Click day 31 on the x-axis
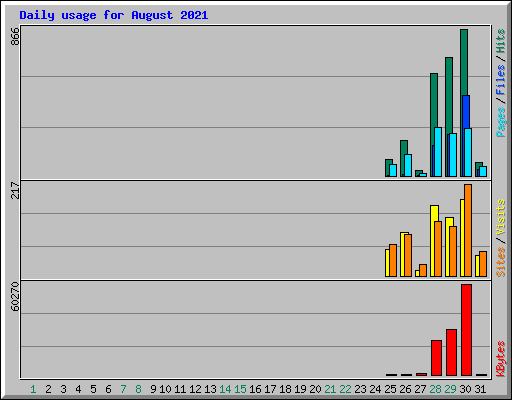Viewport: 512px width, 400px height. [x=480, y=389]
